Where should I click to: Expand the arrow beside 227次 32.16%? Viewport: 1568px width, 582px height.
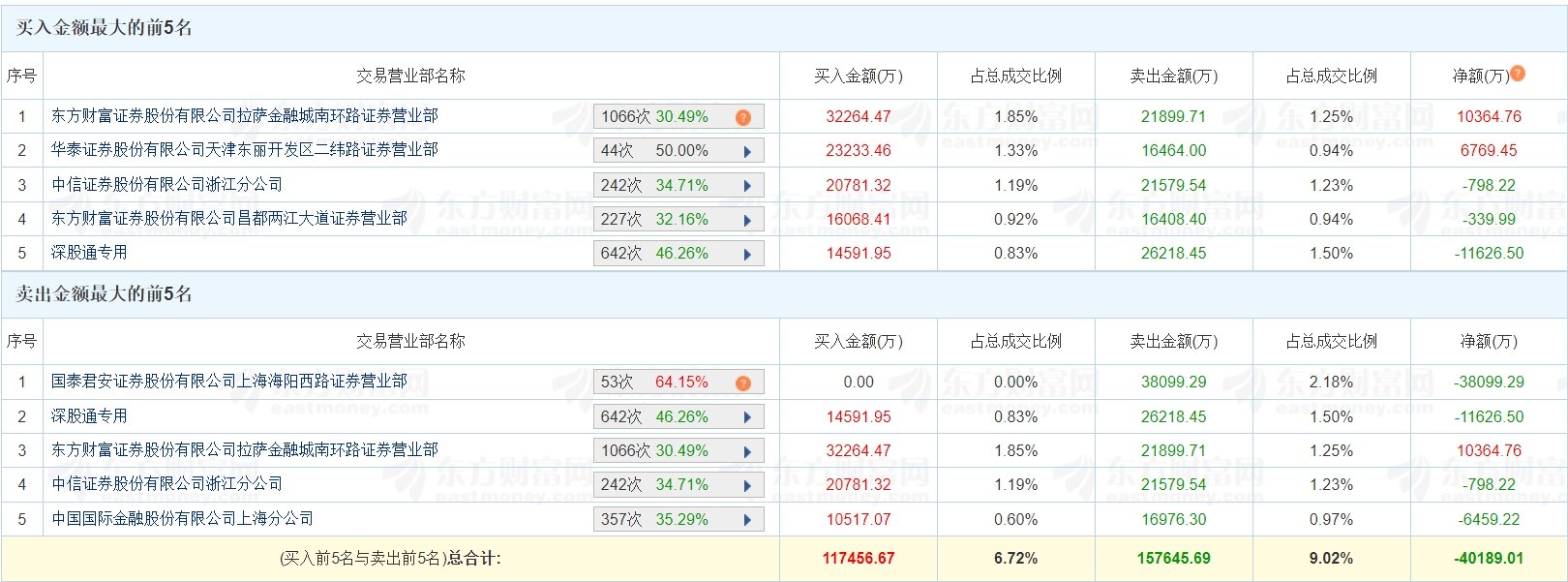pos(747,220)
